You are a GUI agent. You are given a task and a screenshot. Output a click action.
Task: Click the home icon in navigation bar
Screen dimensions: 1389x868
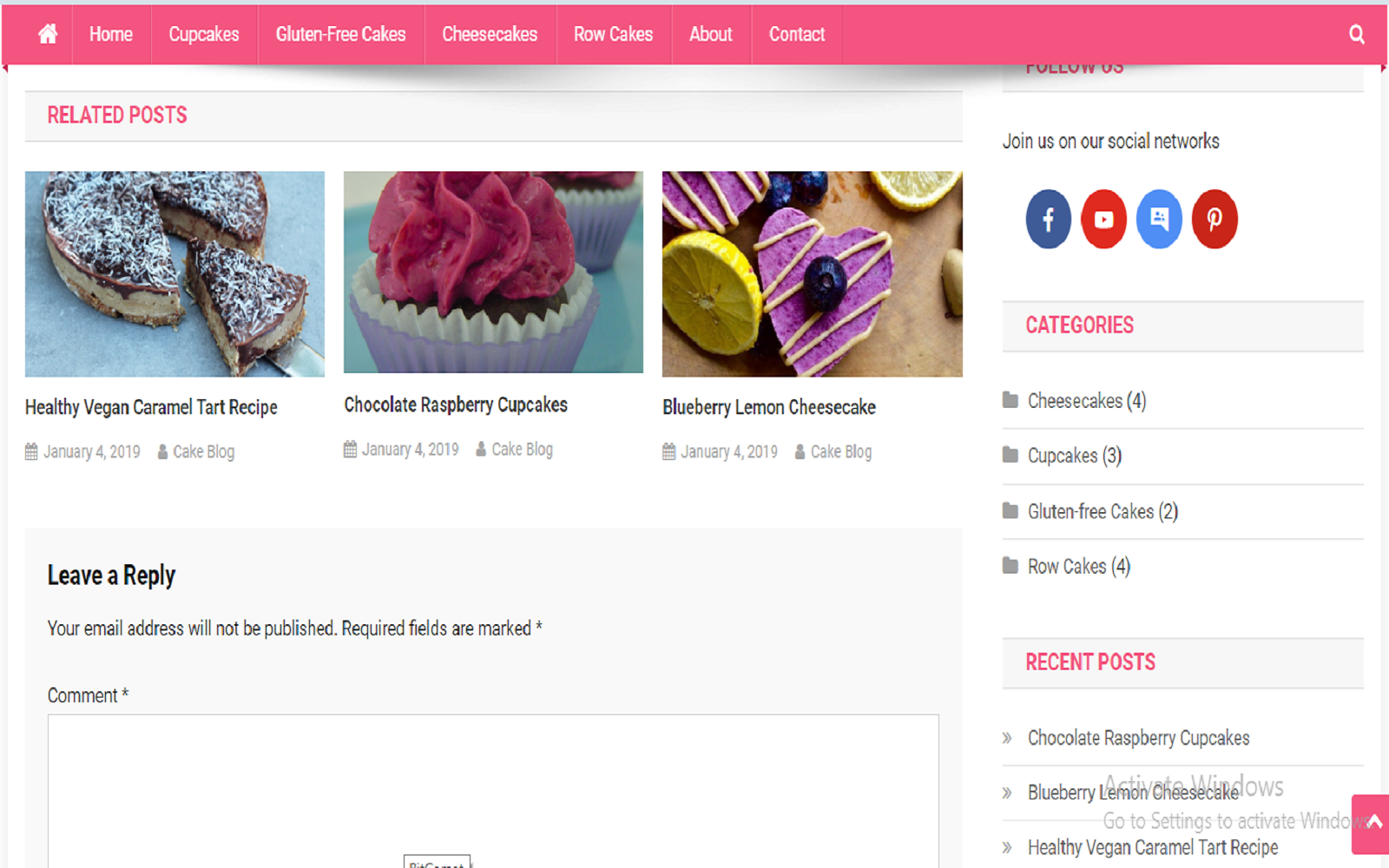48,34
